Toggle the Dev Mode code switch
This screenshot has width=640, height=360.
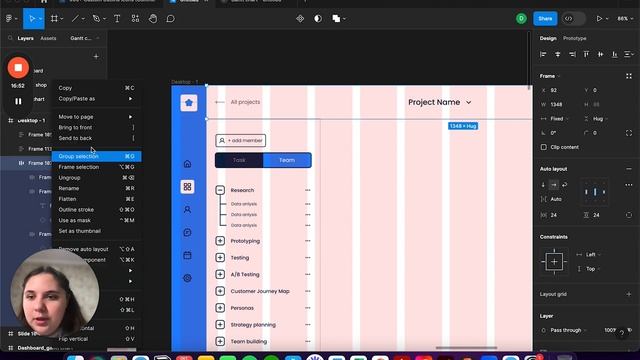[x=573, y=19]
